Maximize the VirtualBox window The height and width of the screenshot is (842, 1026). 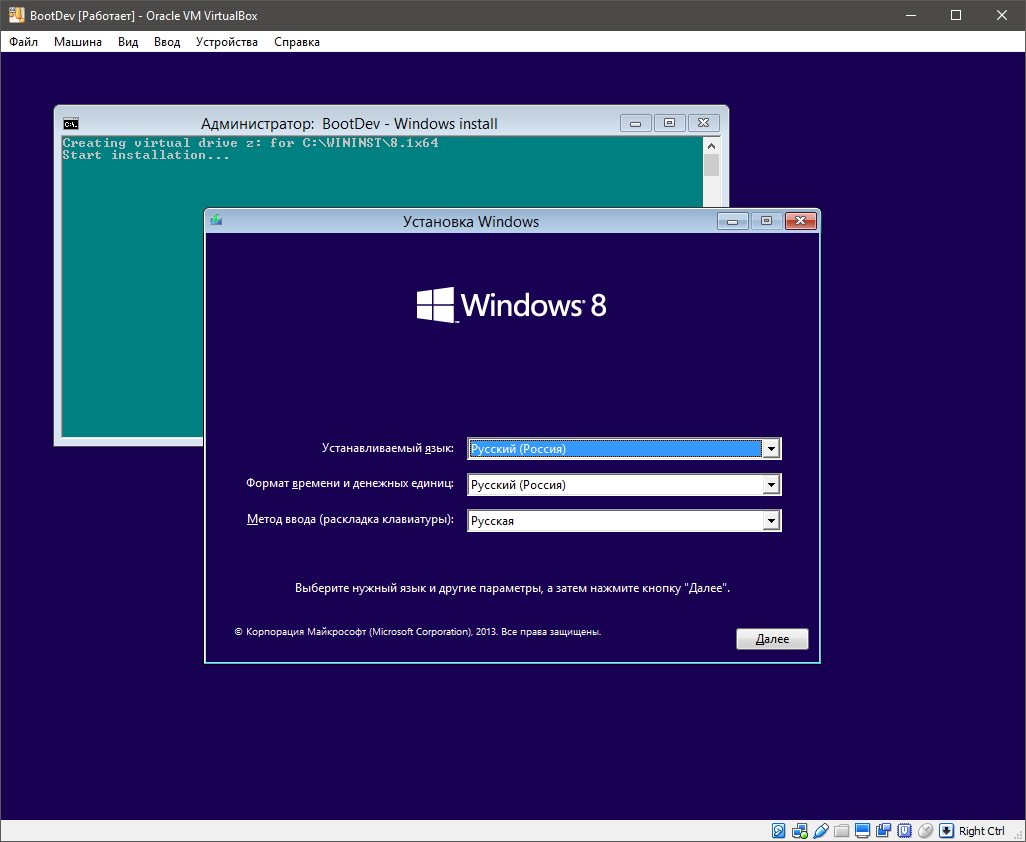(956, 15)
